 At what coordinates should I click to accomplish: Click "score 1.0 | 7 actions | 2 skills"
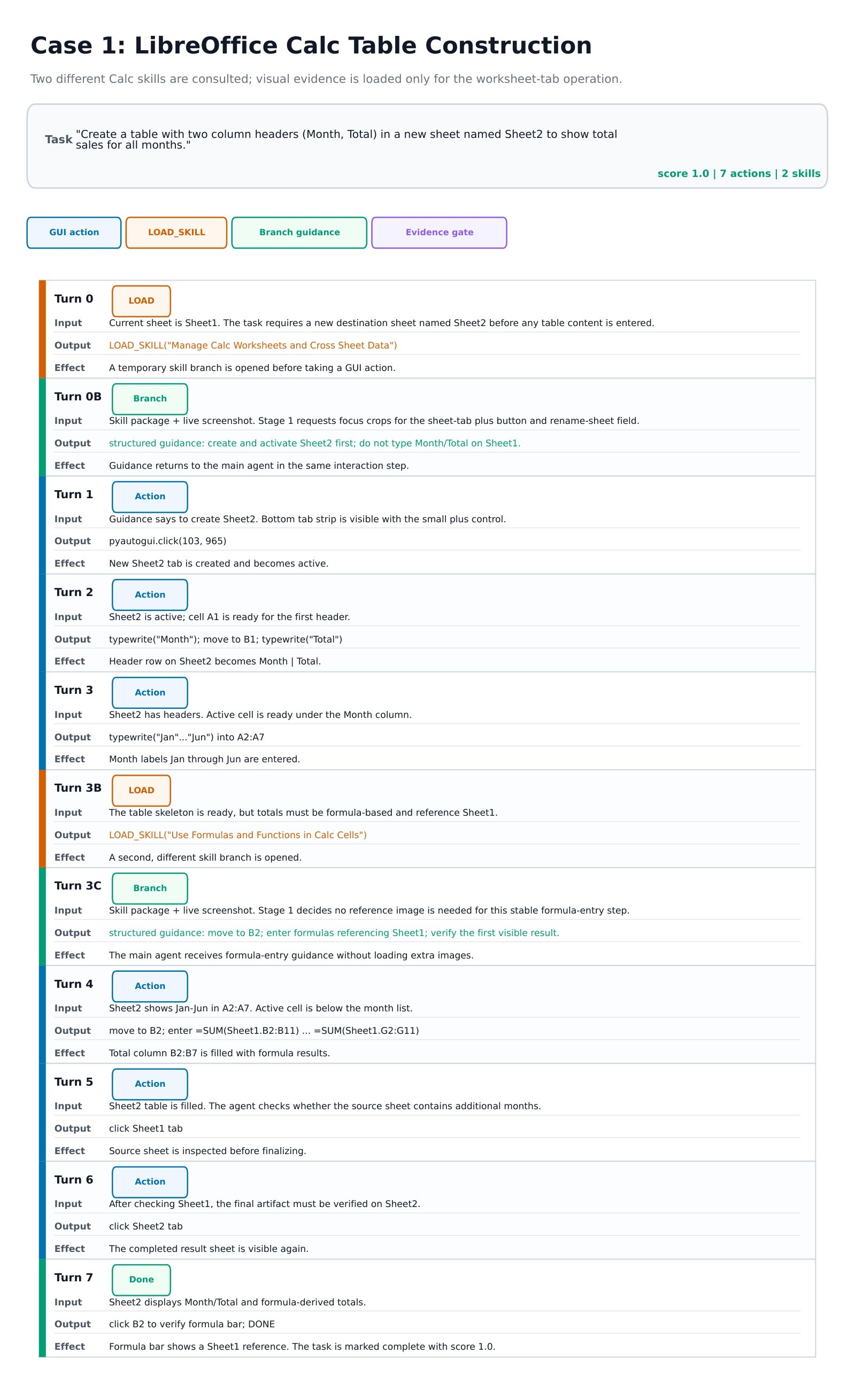click(x=739, y=173)
